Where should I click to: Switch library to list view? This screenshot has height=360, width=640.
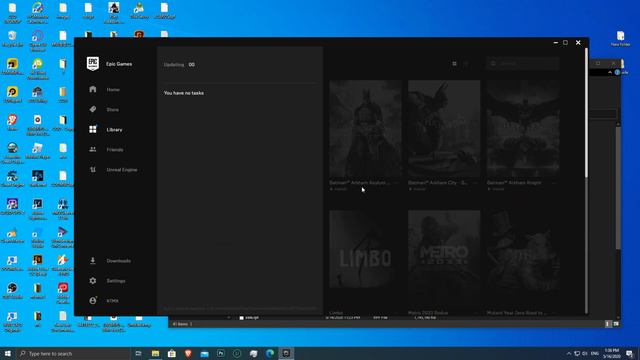click(x=466, y=64)
